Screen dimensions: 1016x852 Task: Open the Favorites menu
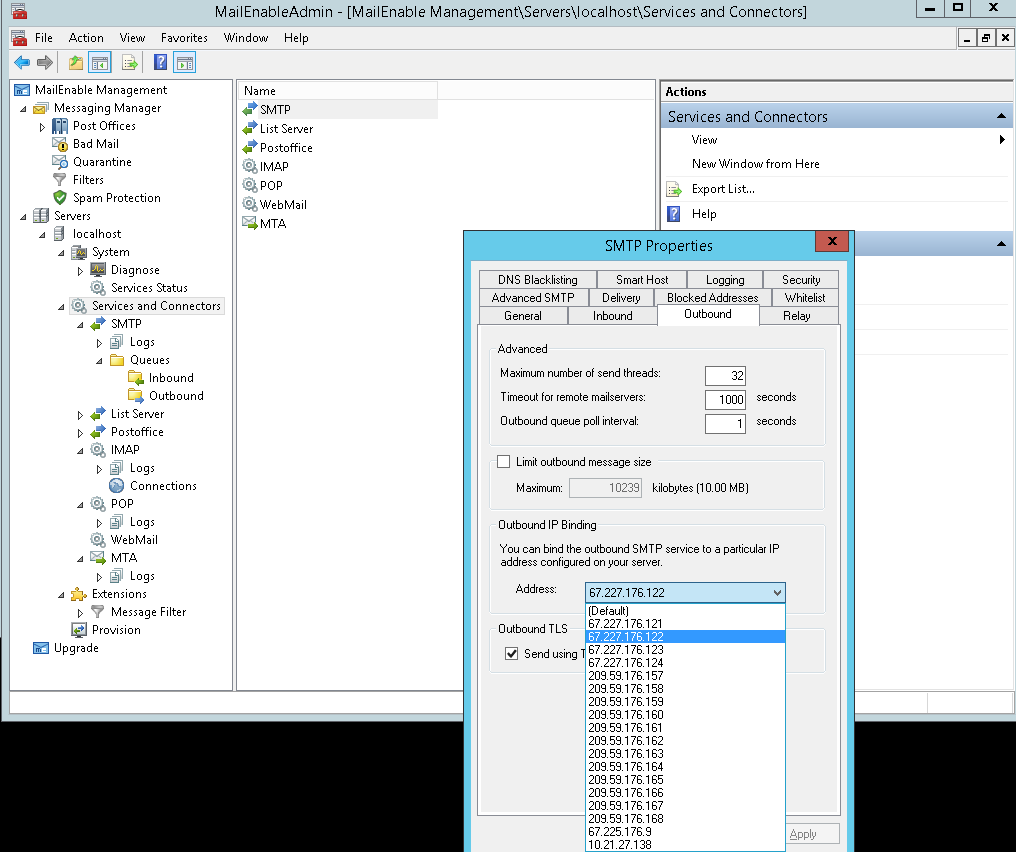pos(184,38)
